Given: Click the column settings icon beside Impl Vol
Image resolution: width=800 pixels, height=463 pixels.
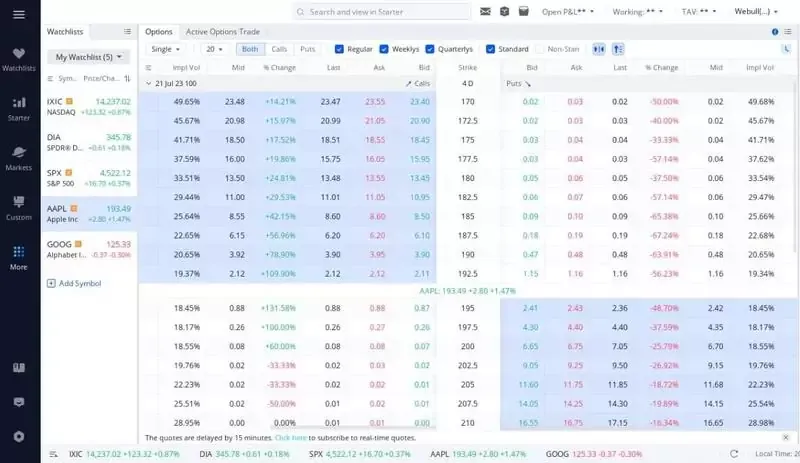Looking at the screenshot, I should pyautogui.click(x=148, y=67).
